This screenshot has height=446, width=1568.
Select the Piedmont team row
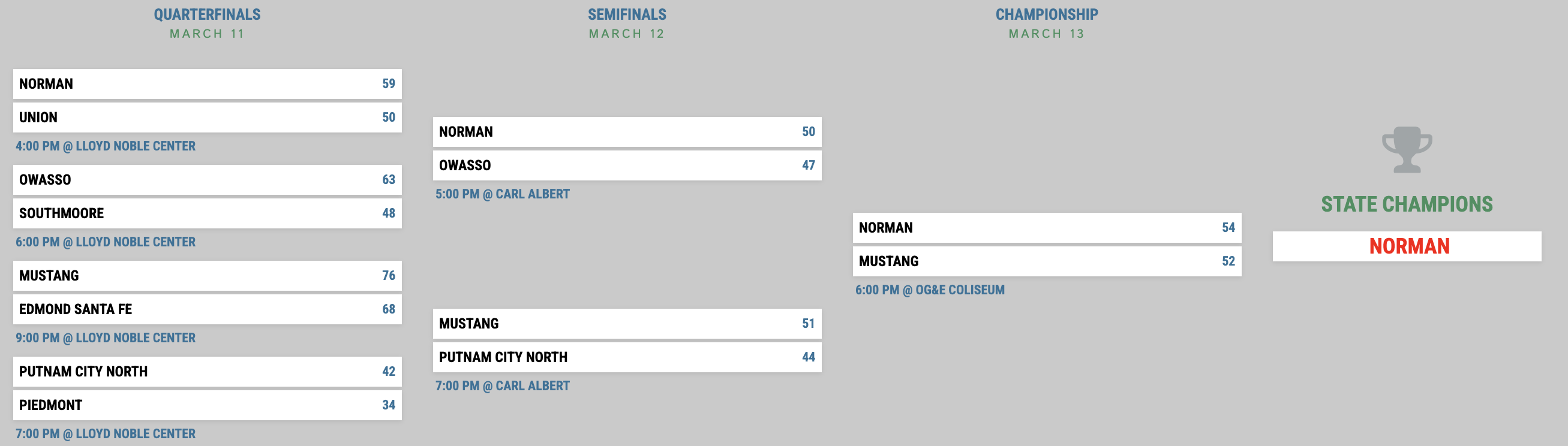tap(207, 405)
